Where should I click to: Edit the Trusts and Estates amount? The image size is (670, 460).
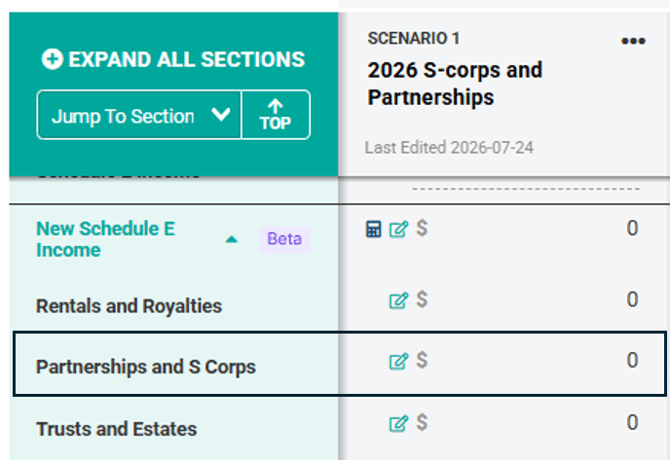[398, 424]
